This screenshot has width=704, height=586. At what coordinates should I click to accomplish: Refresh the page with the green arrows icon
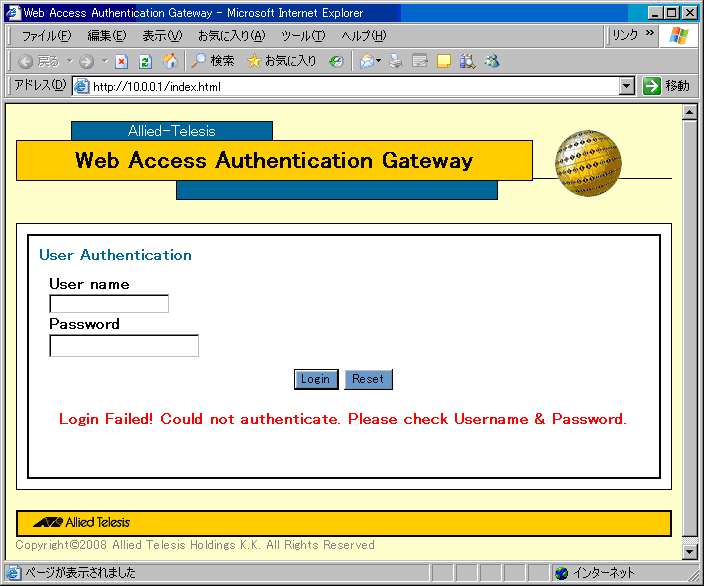click(x=145, y=61)
